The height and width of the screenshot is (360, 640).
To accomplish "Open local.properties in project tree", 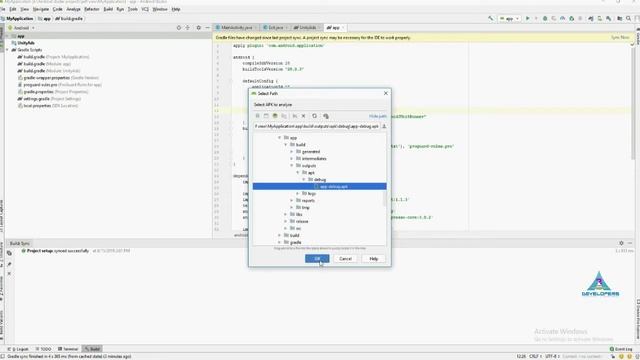I will tap(47, 106).
